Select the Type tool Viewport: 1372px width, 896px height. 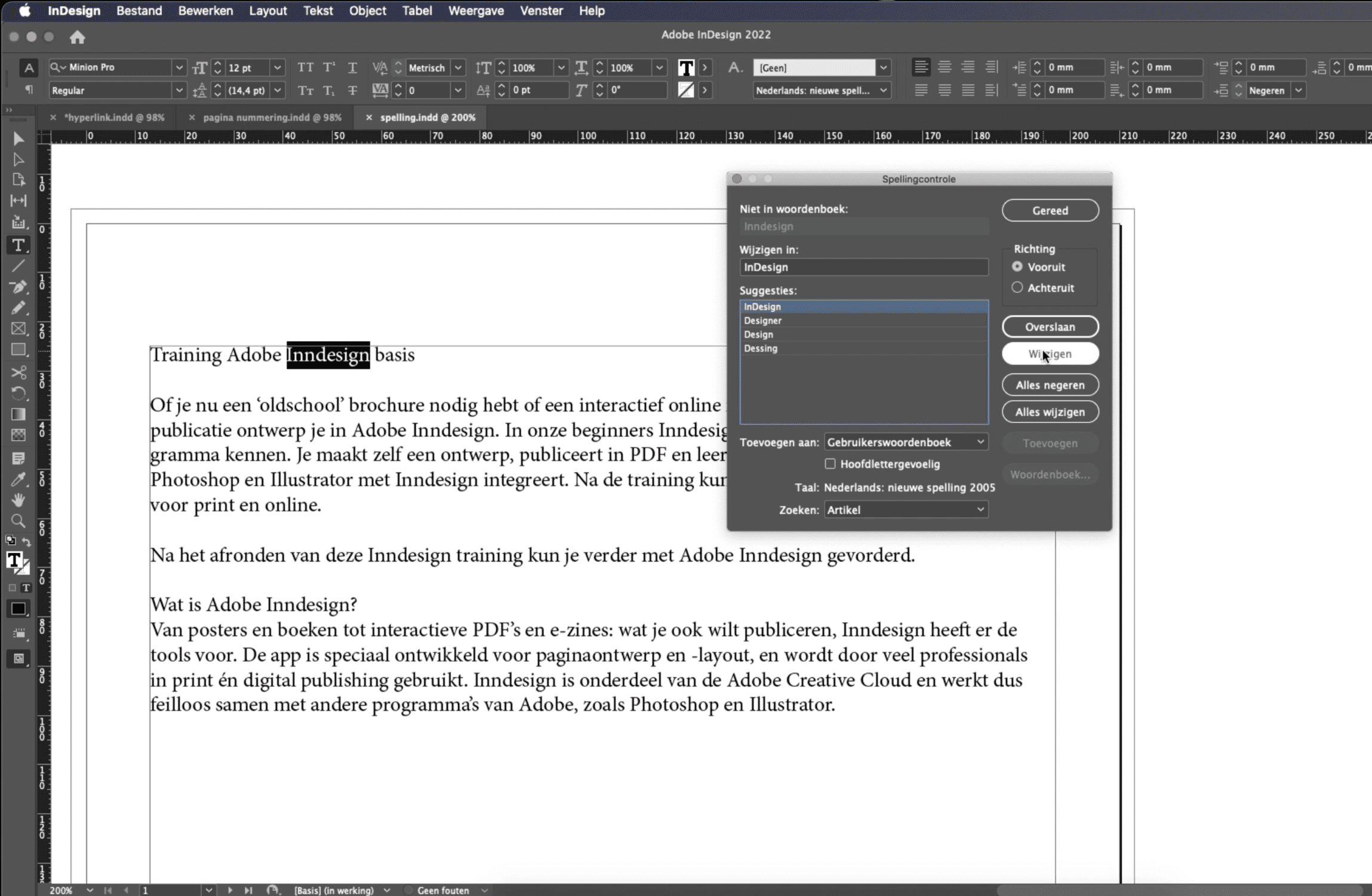pos(19,245)
